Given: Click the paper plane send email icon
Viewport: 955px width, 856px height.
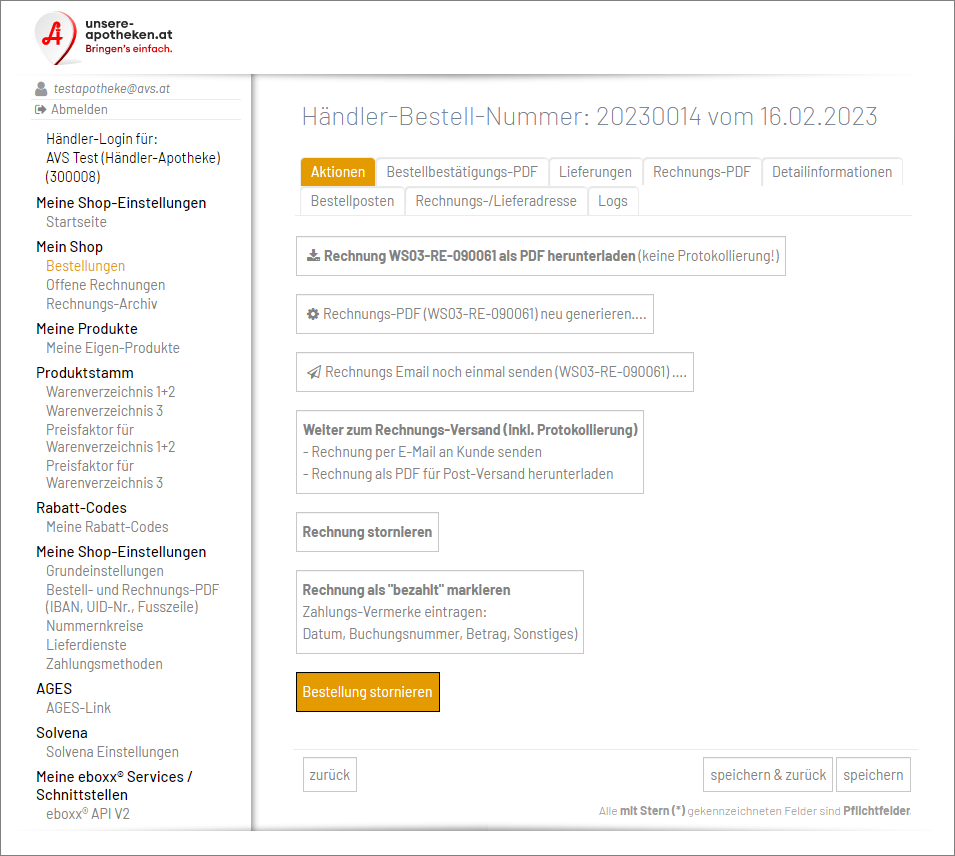Looking at the screenshot, I should pyautogui.click(x=313, y=372).
